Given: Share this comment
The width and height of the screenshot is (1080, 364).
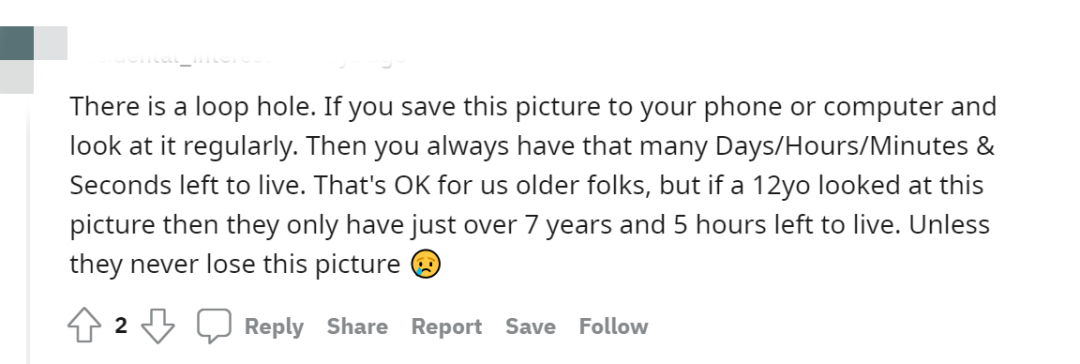Looking at the screenshot, I should tap(357, 326).
